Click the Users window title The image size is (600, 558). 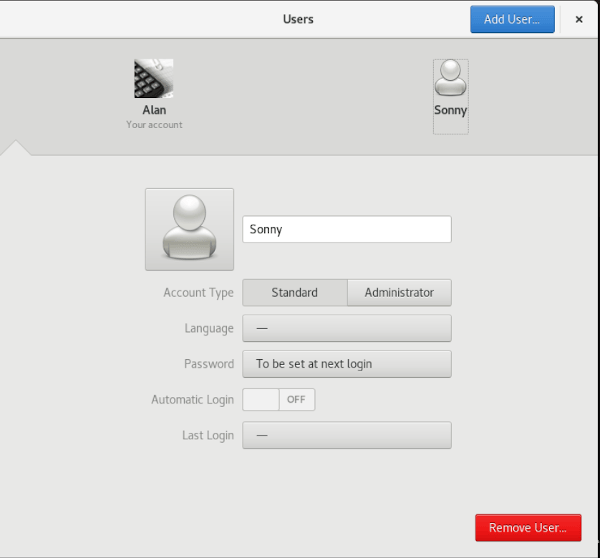(x=299, y=19)
